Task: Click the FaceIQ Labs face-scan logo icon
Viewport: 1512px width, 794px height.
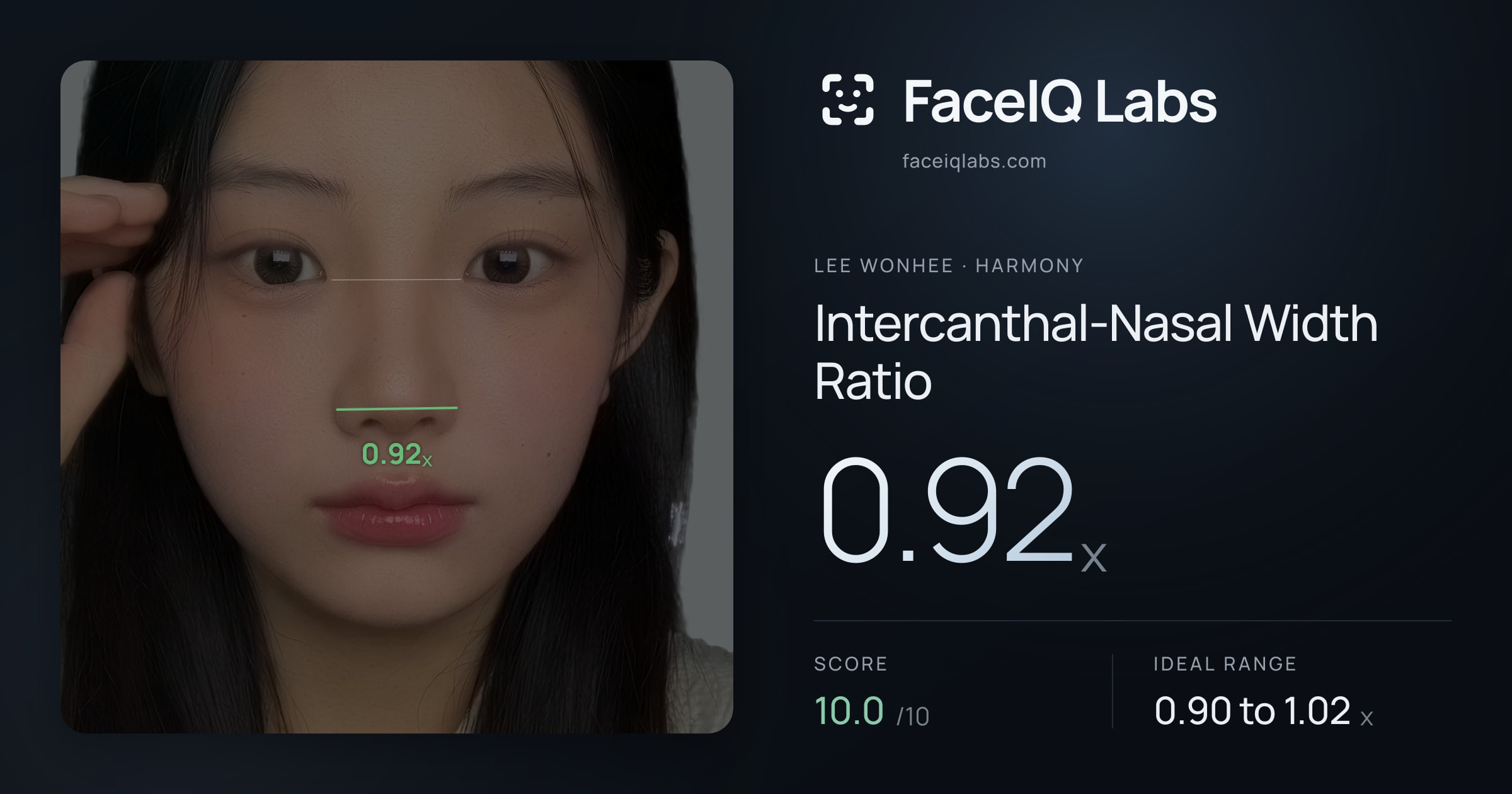Action: pos(847,100)
